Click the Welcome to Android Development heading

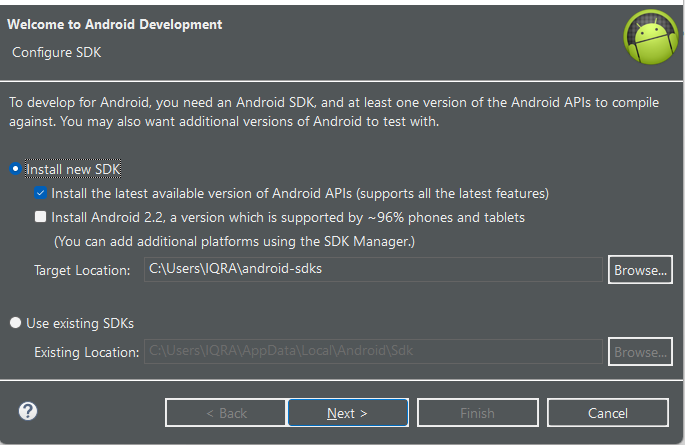pos(114,24)
